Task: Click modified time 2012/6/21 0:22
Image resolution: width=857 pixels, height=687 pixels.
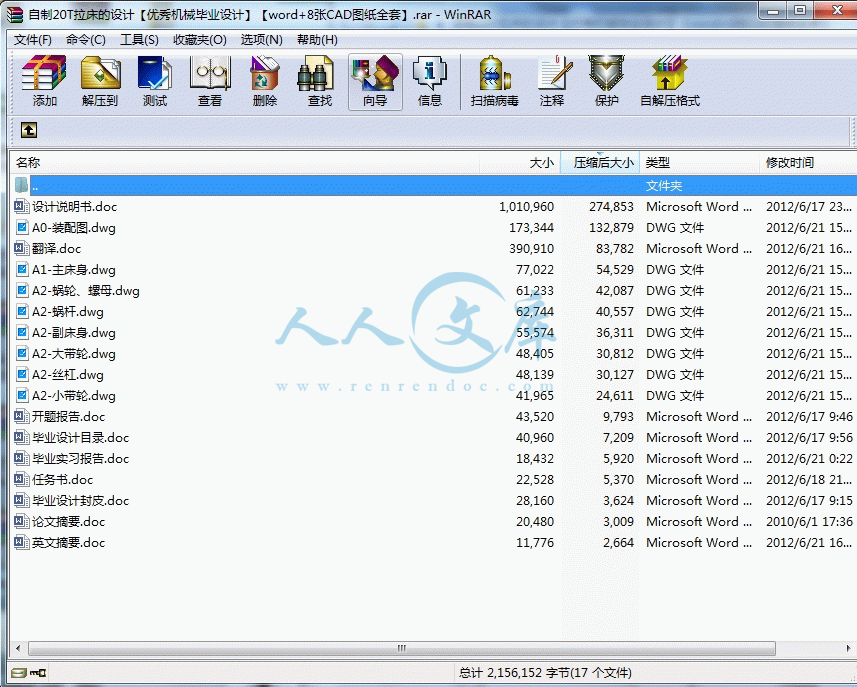Action: pos(809,459)
